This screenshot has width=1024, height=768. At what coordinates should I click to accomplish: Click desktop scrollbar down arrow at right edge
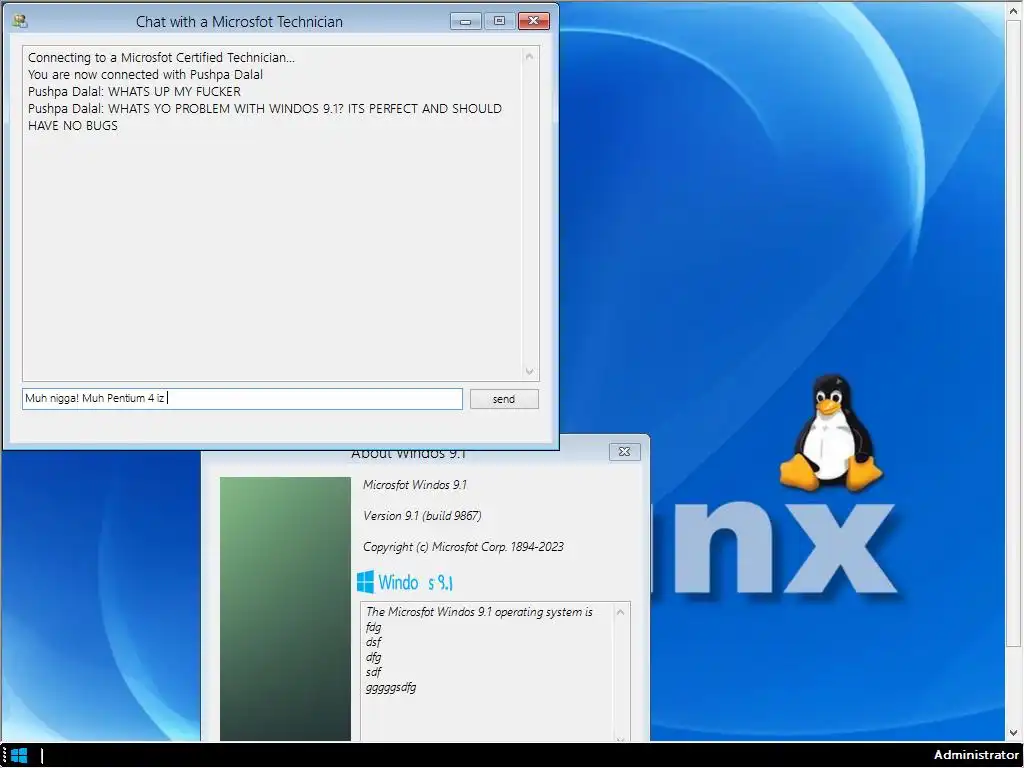point(1014,733)
